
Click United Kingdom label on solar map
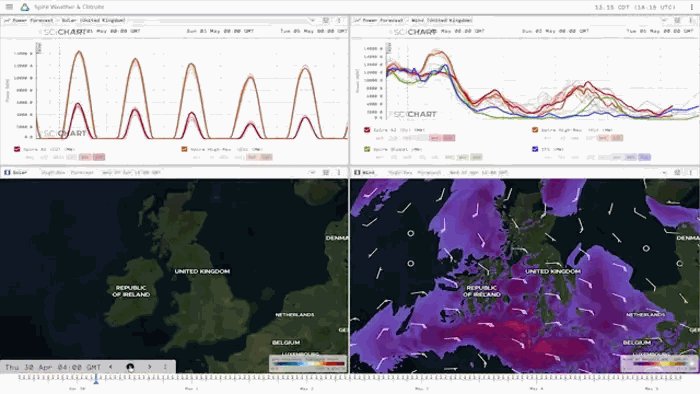point(202,271)
